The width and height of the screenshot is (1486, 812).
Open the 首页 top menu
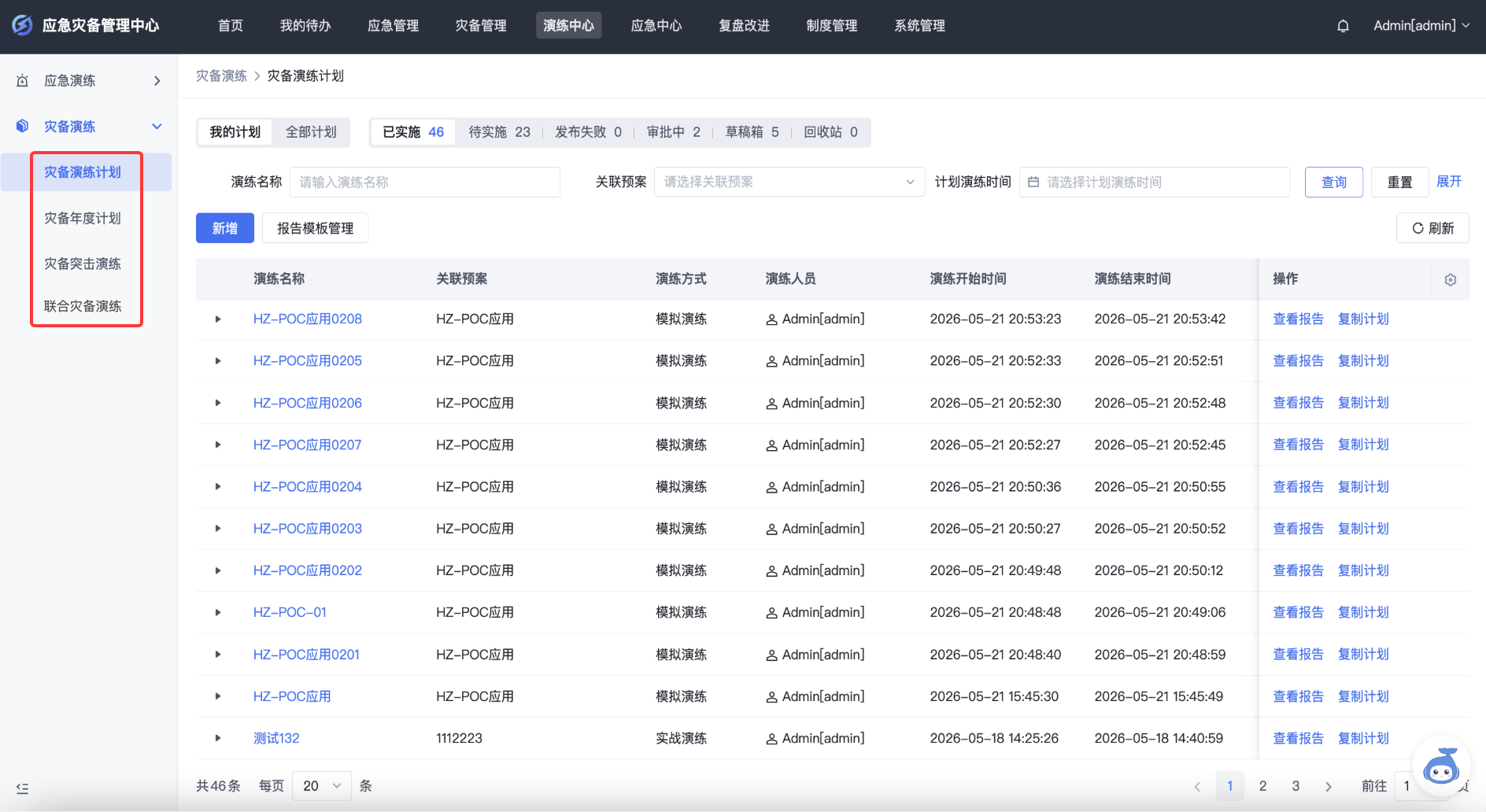(x=231, y=26)
